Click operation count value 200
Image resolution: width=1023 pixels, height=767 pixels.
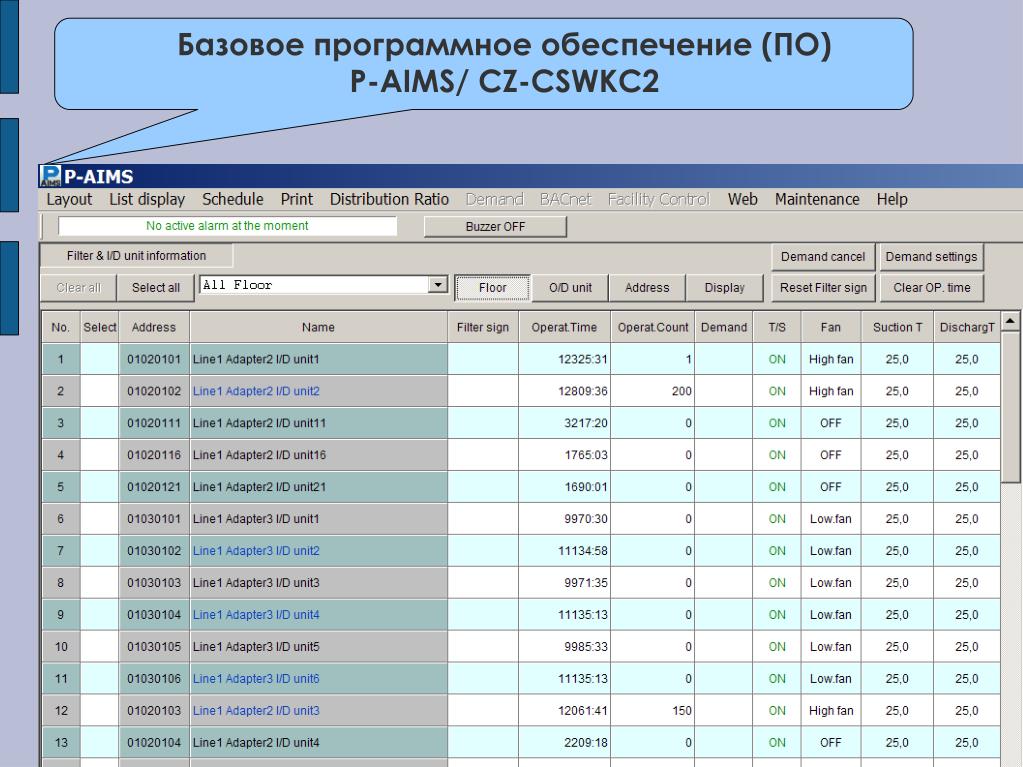[x=682, y=391]
